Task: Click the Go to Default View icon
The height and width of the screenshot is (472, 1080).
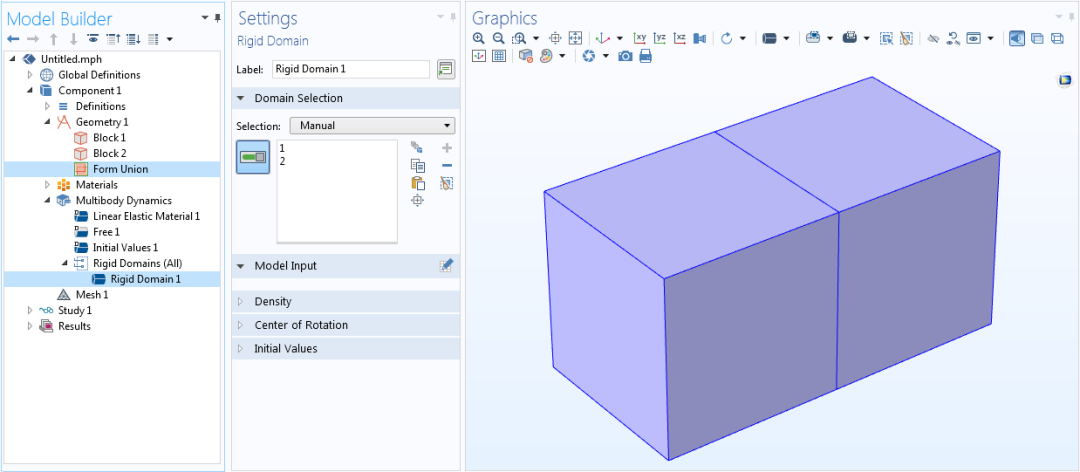Action: pyautogui.click(x=603, y=39)
